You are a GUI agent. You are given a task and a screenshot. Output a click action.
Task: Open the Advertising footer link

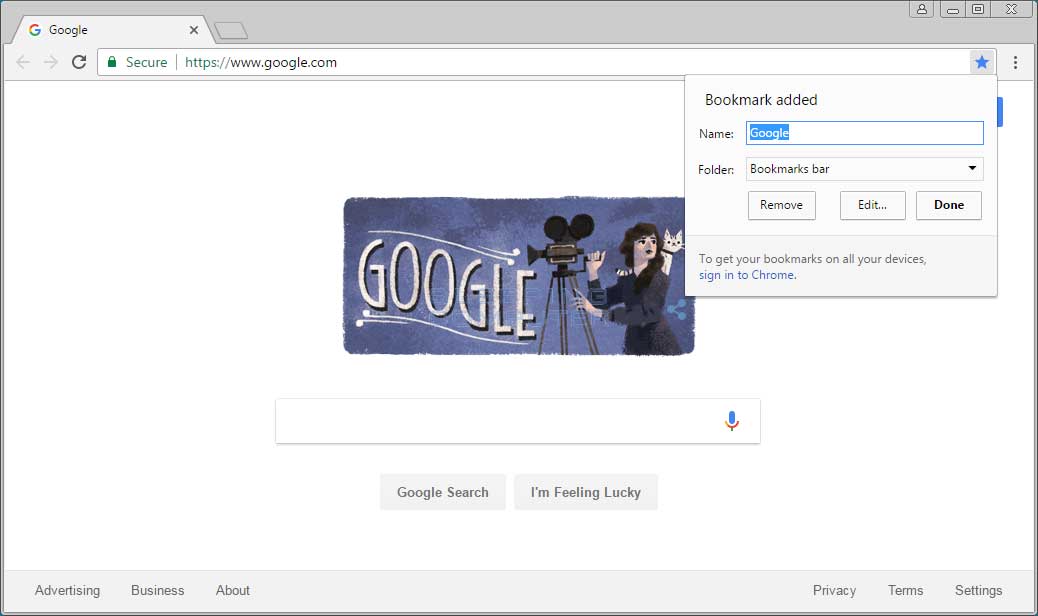pyautogui.click(x=68, y=590)
